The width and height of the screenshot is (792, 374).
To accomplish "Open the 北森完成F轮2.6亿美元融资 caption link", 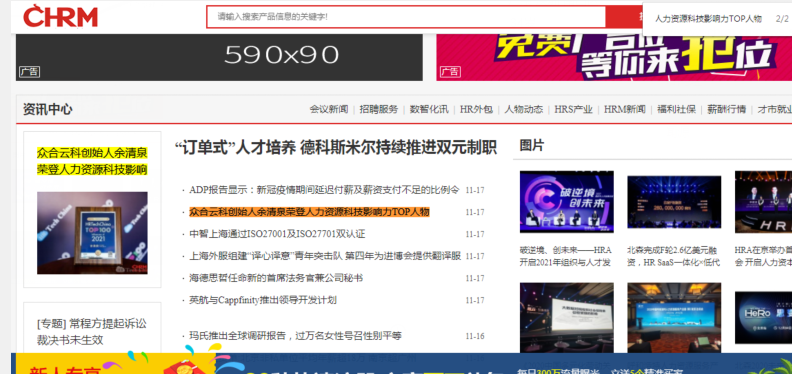I will click(x=674, y=256).
